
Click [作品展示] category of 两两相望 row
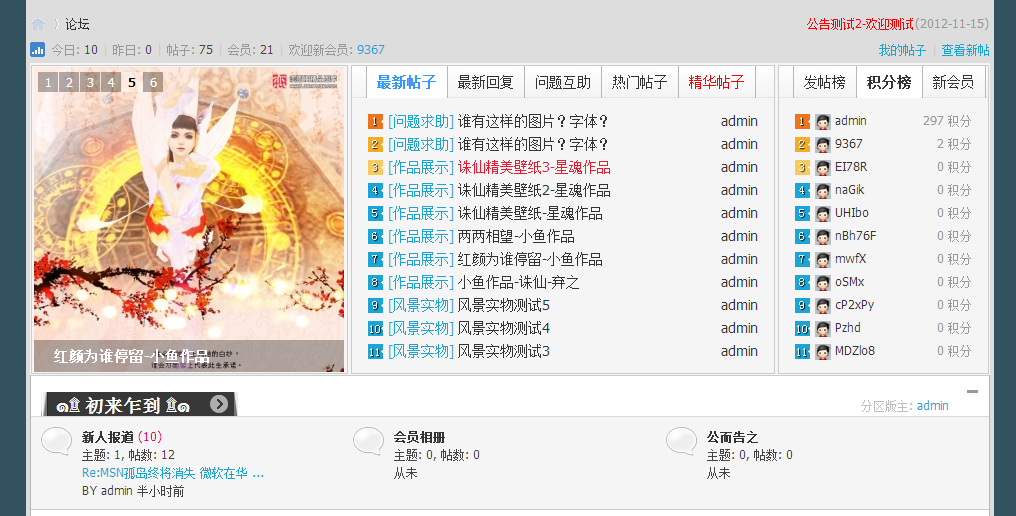pyautogui.click(x=421, y=236)
